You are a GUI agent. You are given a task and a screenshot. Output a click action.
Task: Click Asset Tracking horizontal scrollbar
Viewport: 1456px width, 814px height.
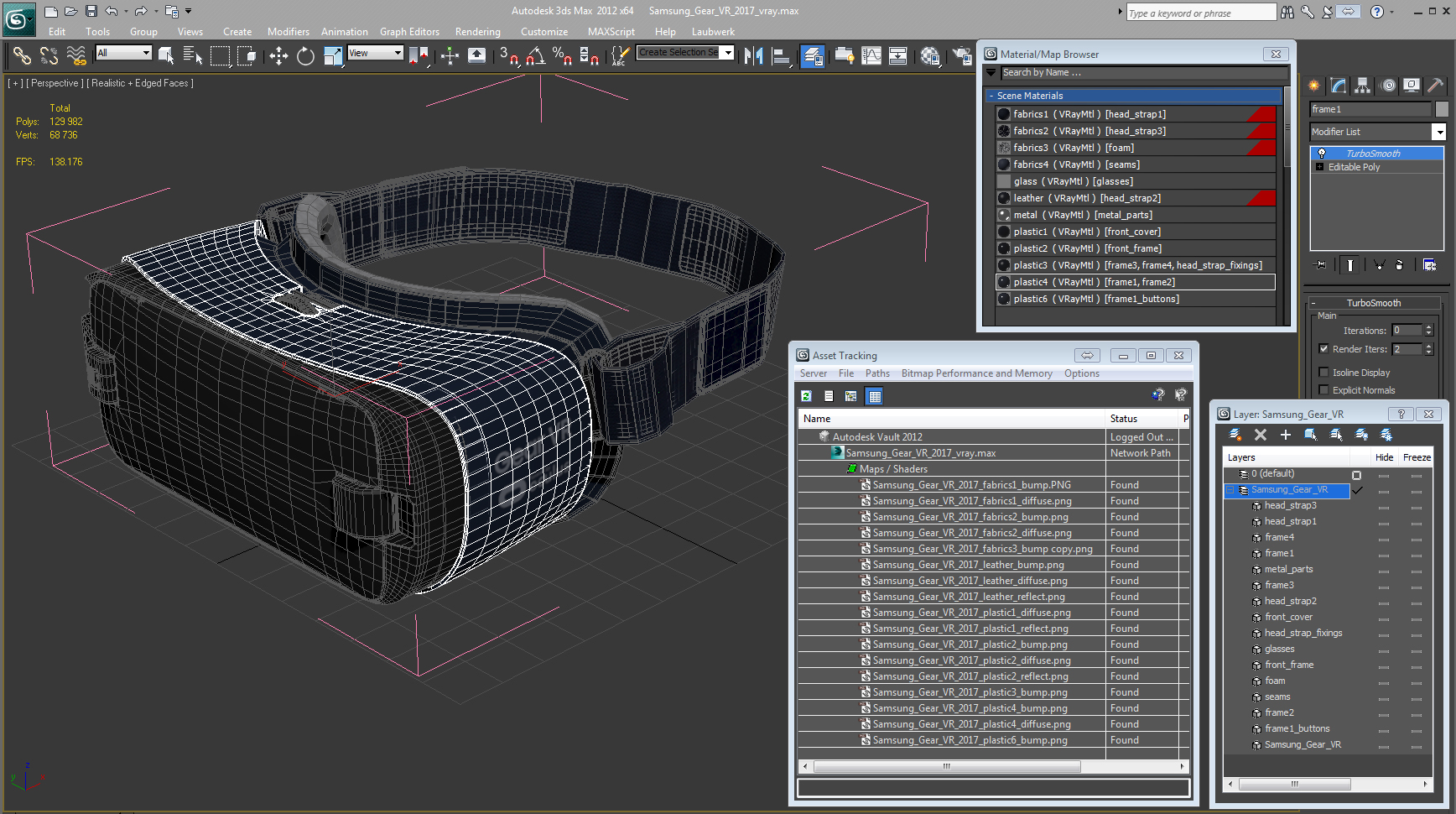pyautogui.click(x=947, y=766)
